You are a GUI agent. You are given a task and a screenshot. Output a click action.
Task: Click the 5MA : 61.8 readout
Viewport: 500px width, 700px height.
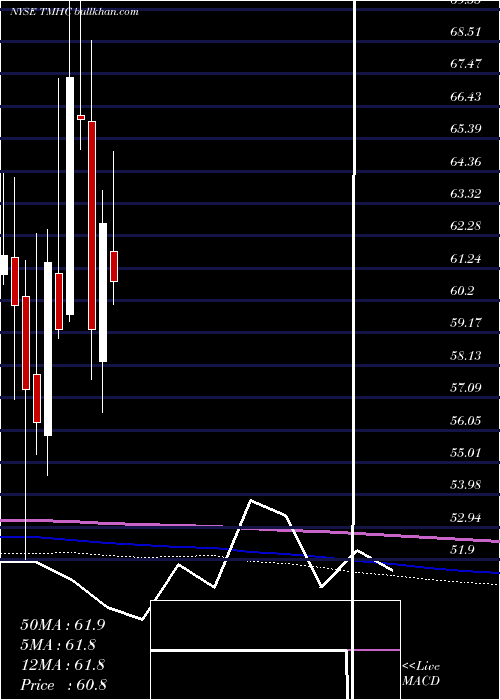click(58, 645)
